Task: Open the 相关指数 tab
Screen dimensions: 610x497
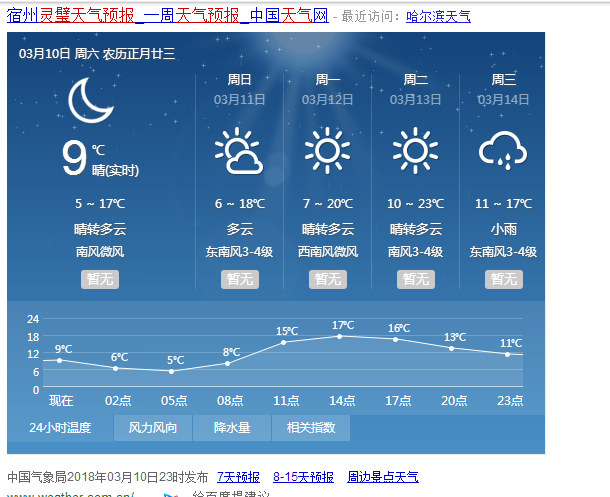Action: [x=311, y=428]
